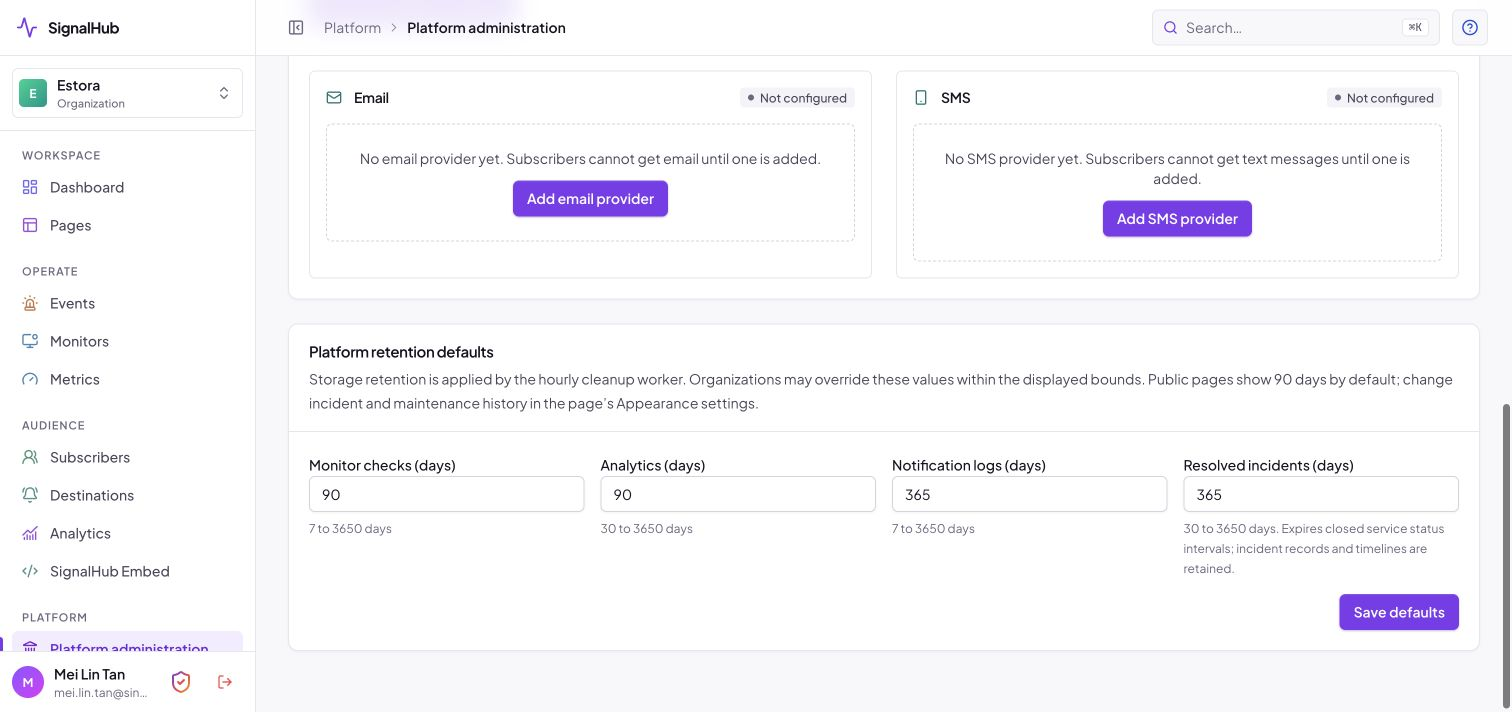The height and width of the screenshot is (712, 1512).
Task: Click the SMS Not configured badge
Action: click(1384, 98)
